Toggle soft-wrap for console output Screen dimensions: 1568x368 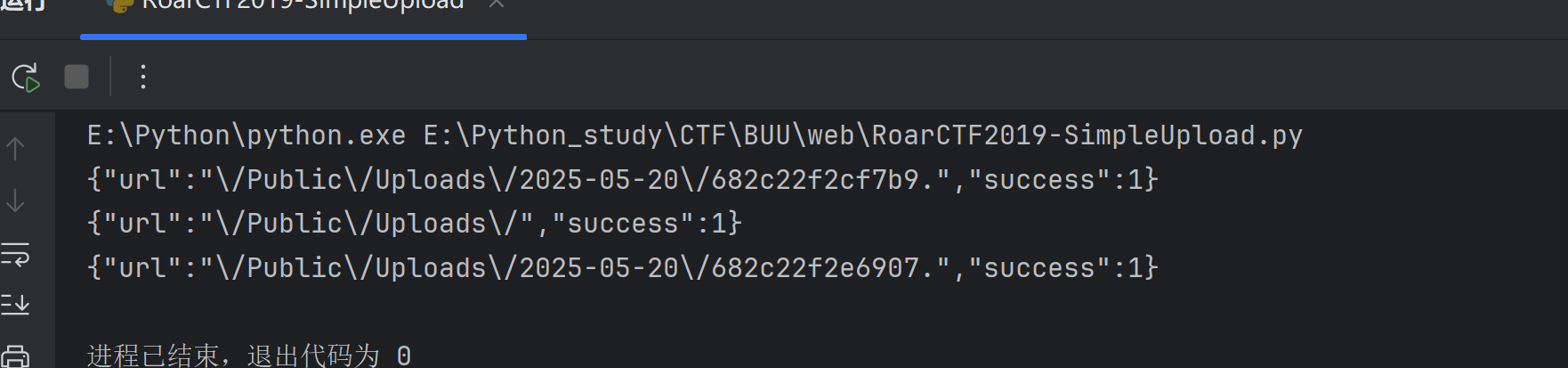pos(15,255)
